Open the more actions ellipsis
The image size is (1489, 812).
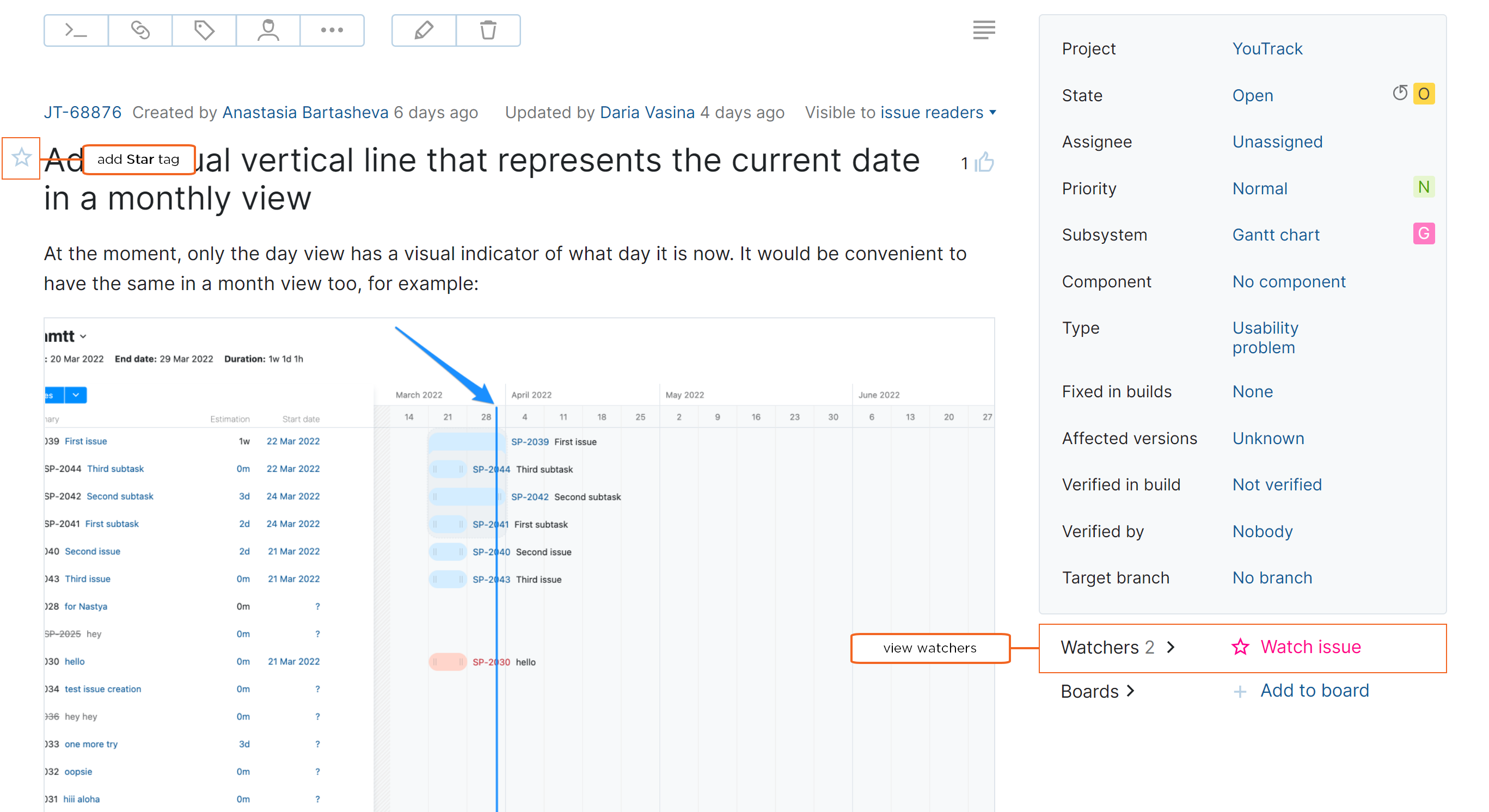point(332,30)
